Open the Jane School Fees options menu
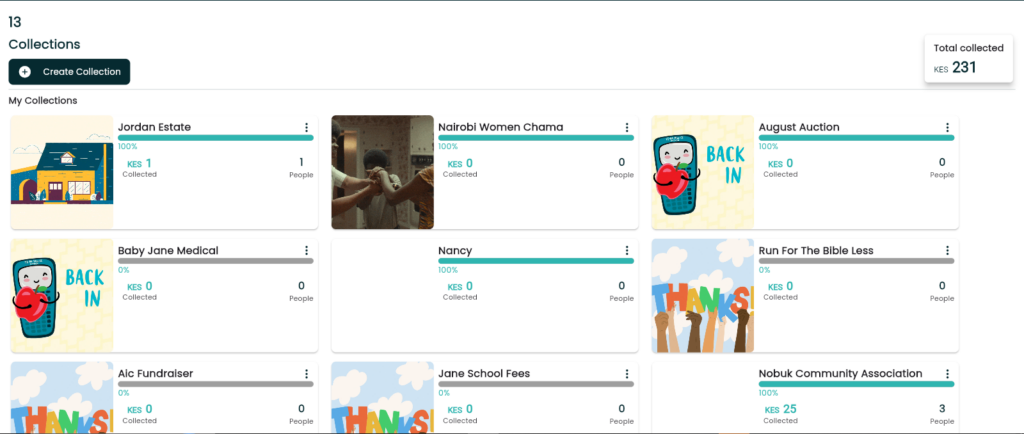Image resolution: width=1024 pixels, height=434 pixels. (627, 374)
